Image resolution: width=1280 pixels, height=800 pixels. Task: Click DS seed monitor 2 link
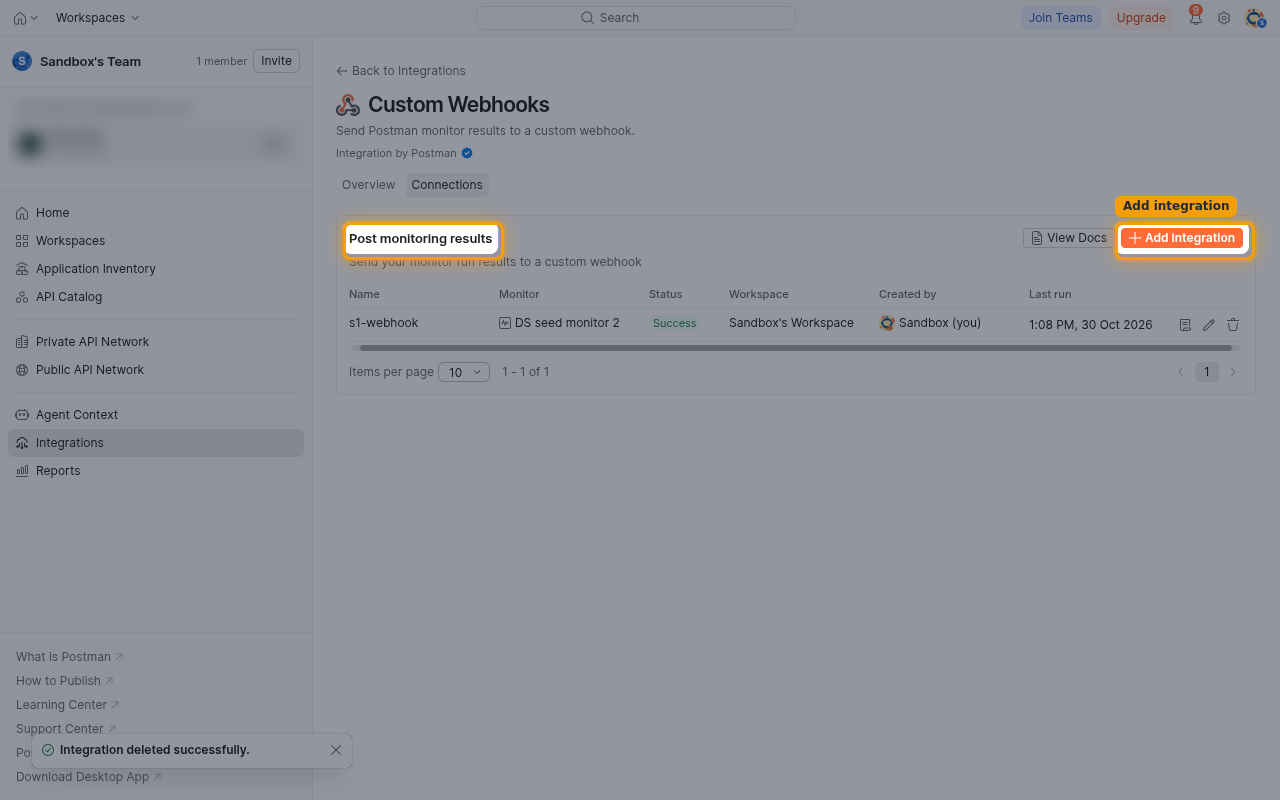coord(559,323)
